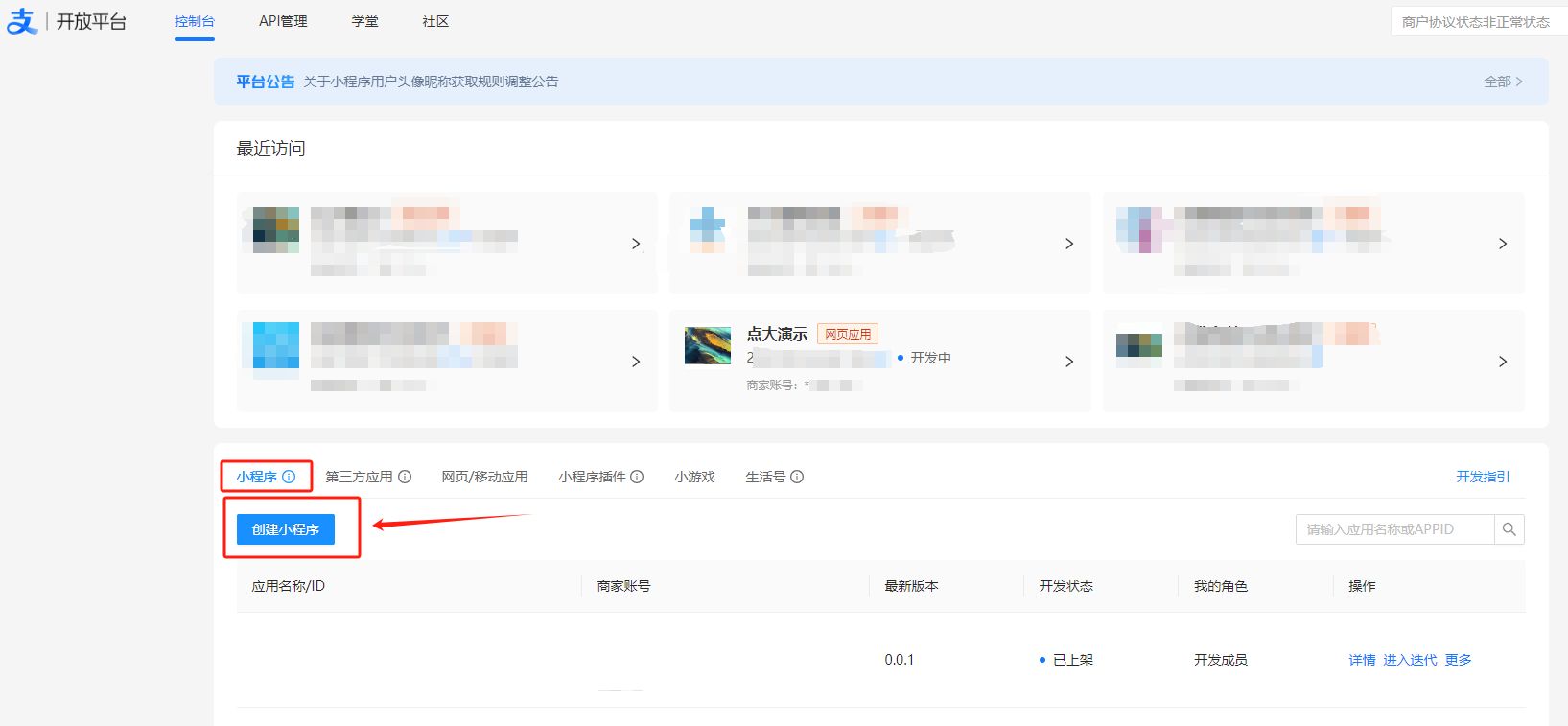Select the 网页/移动应用 tab
1568x726 pixels.
tap(484, 477)
